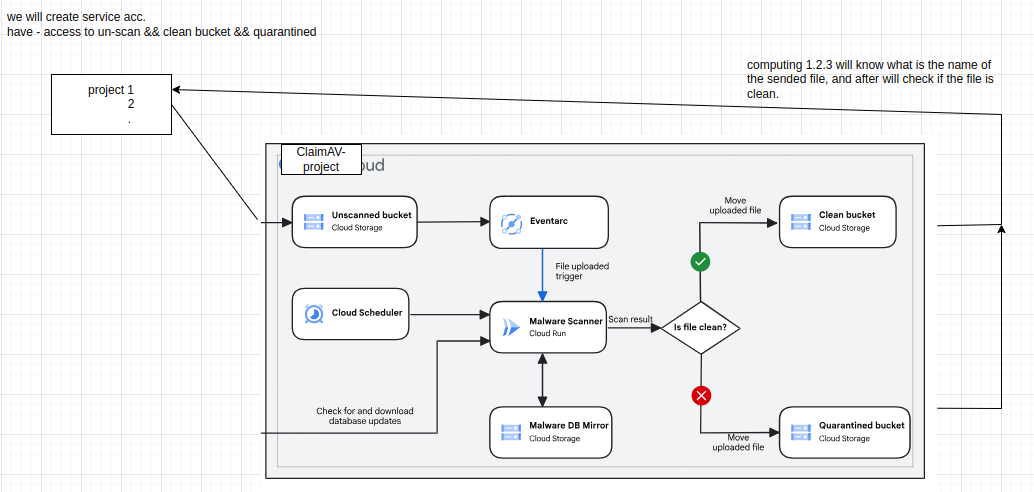Click the red X circle icon

[700, 396]
